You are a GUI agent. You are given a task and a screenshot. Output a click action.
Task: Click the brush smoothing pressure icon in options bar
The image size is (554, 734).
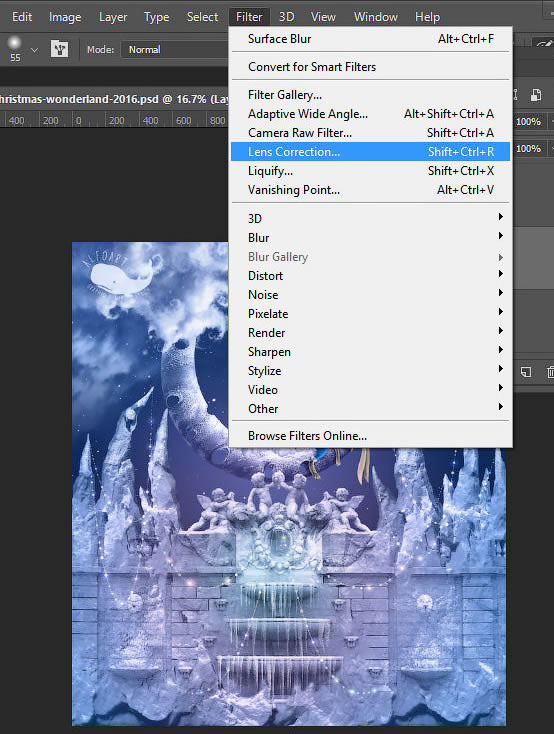(544, 43)
